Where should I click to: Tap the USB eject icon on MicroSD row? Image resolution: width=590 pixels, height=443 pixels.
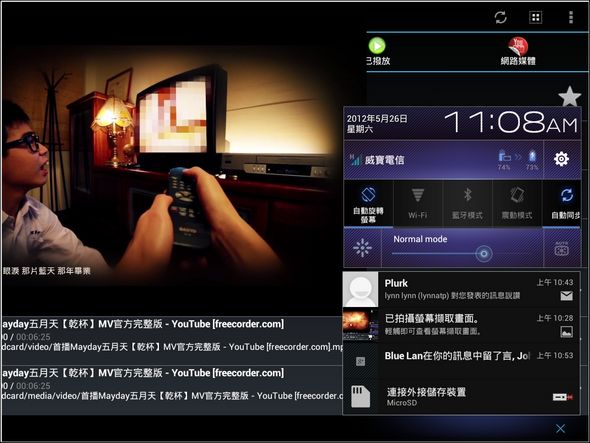[563, 397]
